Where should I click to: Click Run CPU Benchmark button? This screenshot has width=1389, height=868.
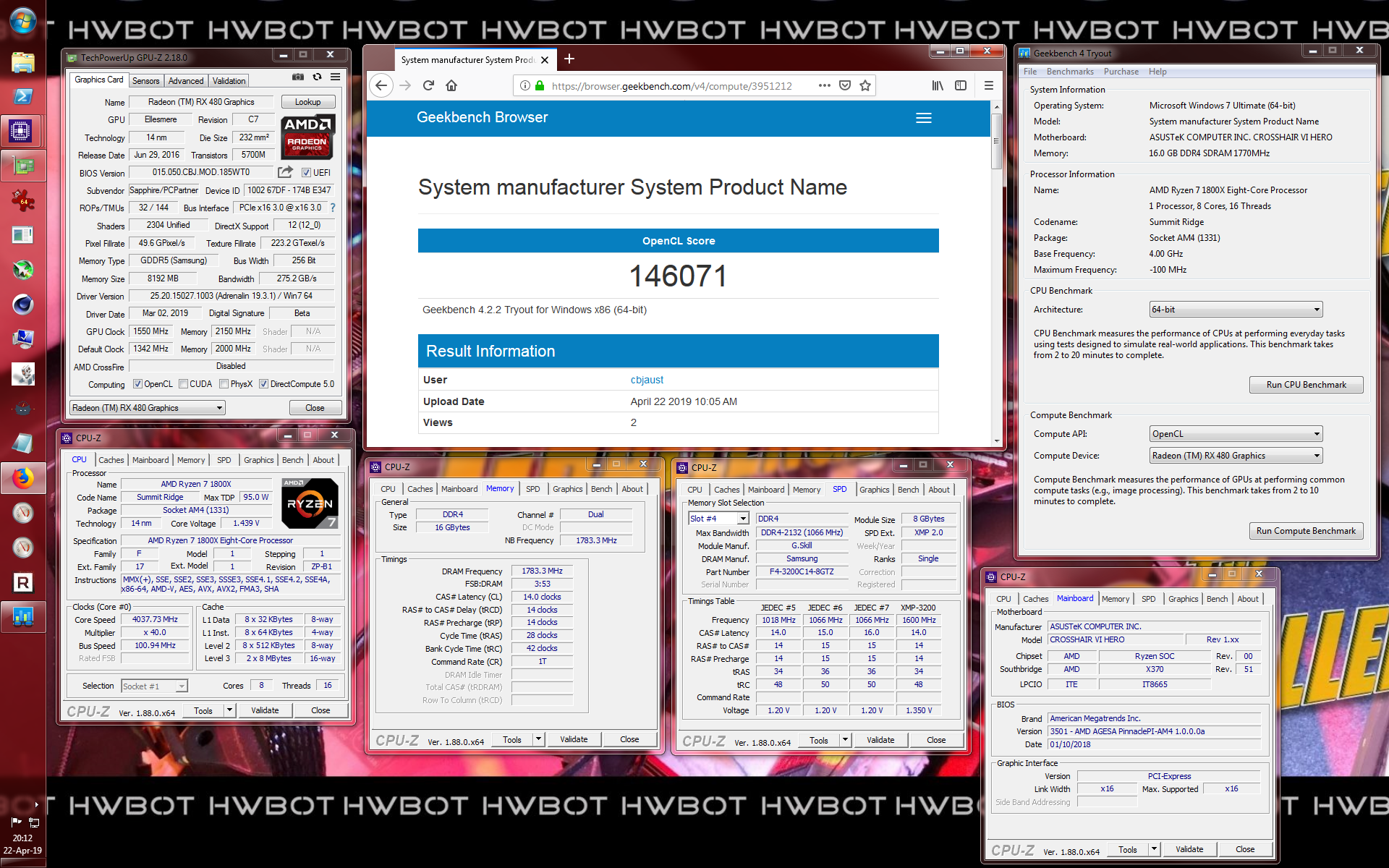click(1306, 385)
